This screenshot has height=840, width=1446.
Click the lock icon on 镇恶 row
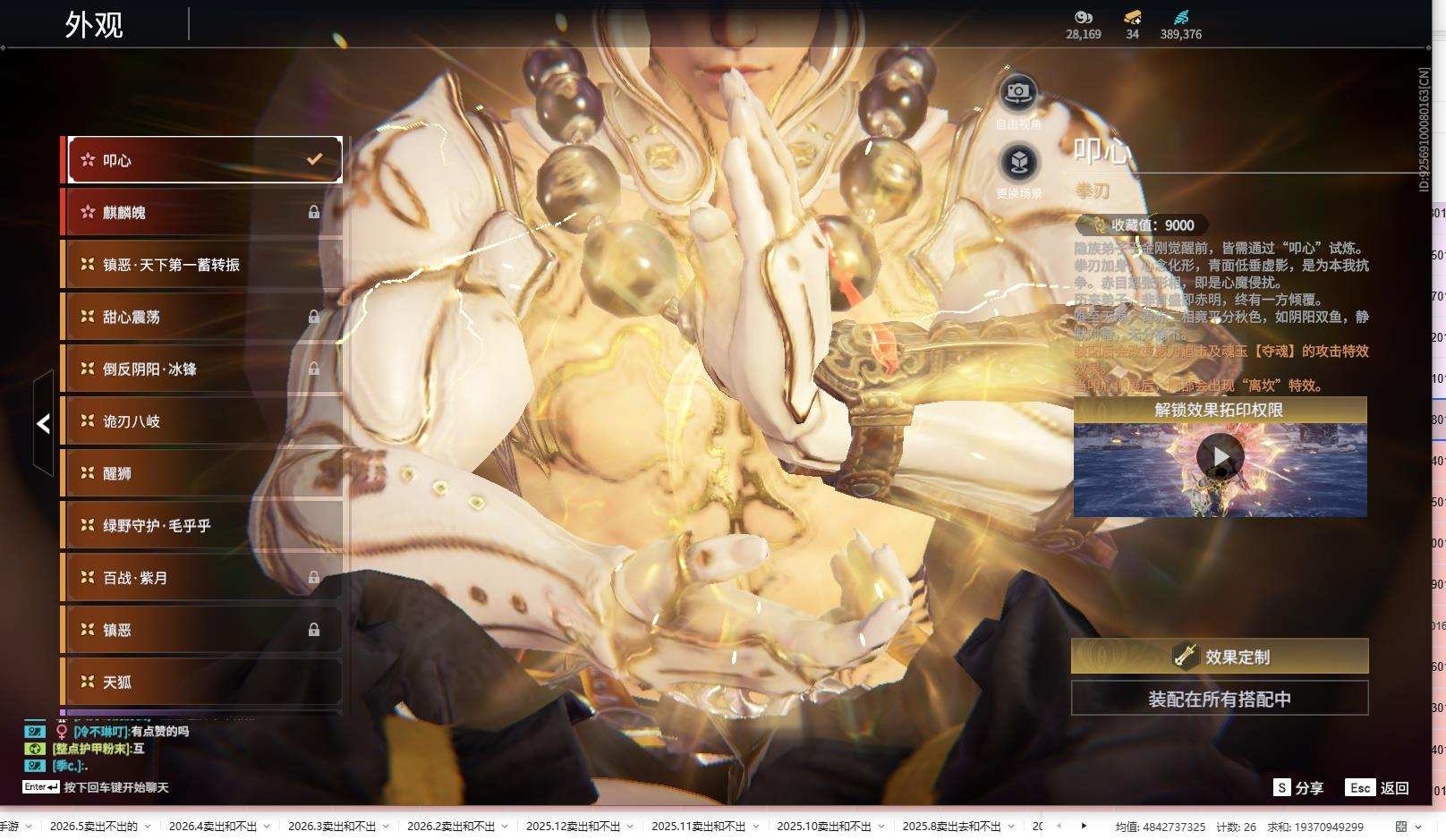click(x=314, y=630)
